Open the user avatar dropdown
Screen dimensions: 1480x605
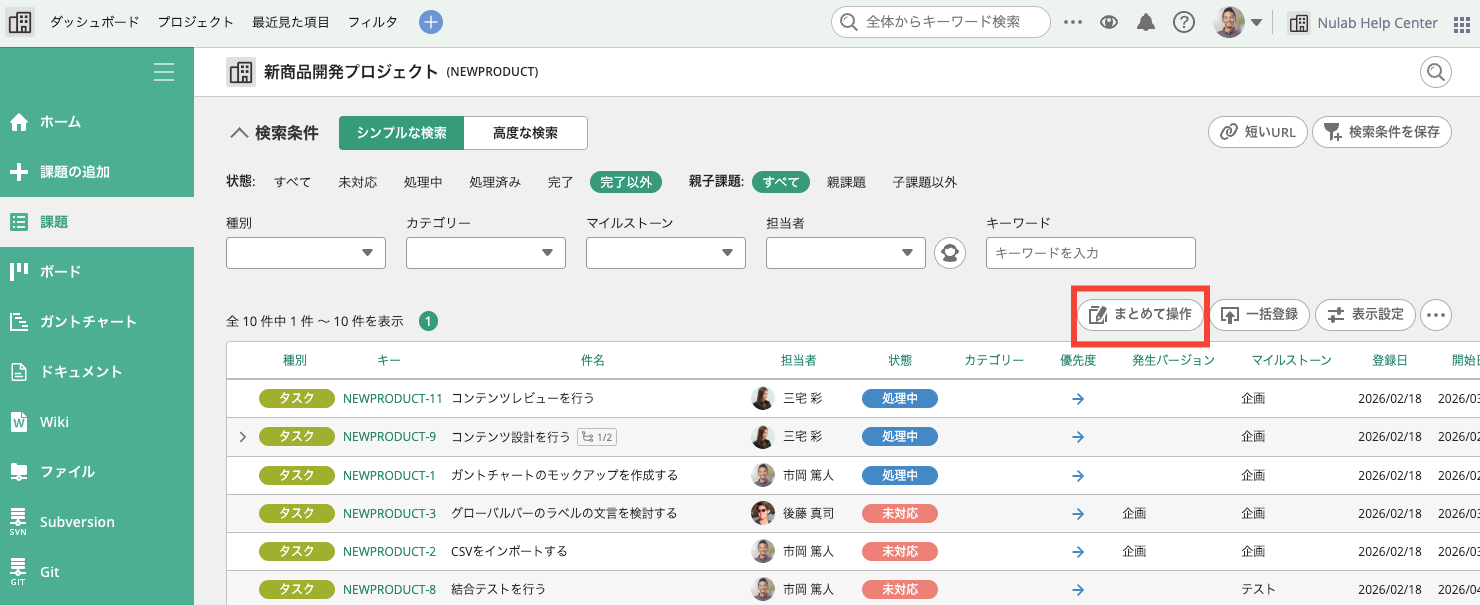(1238, 22)
